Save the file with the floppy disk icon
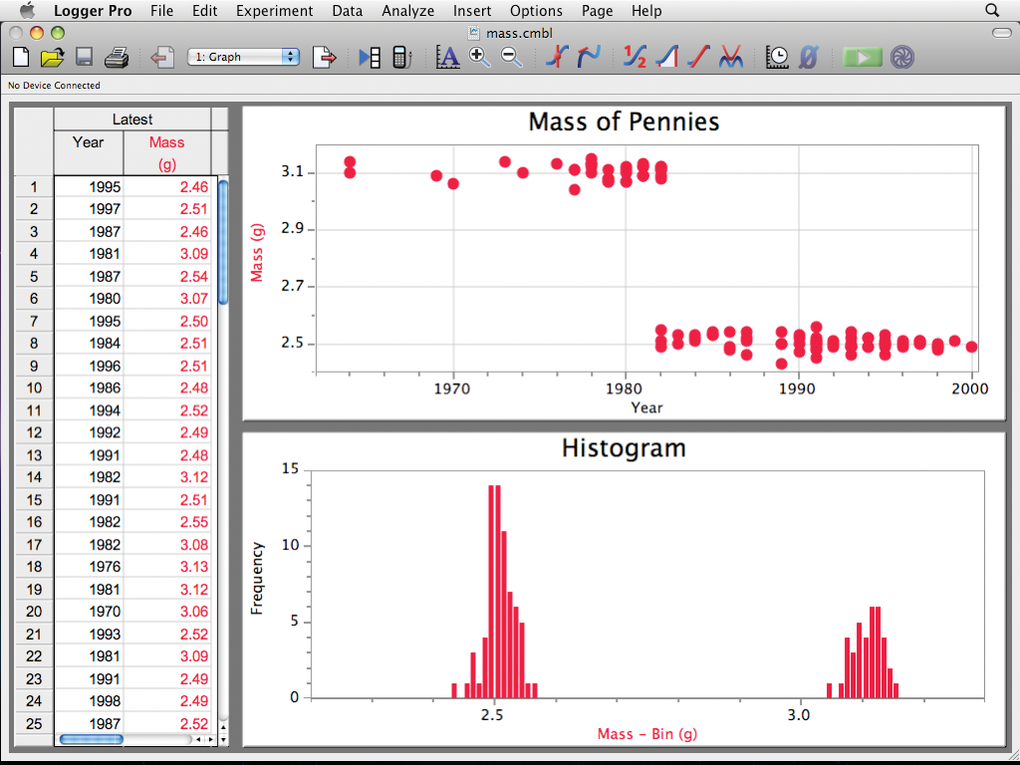The image size is (1020, 765). click(85, 58)
